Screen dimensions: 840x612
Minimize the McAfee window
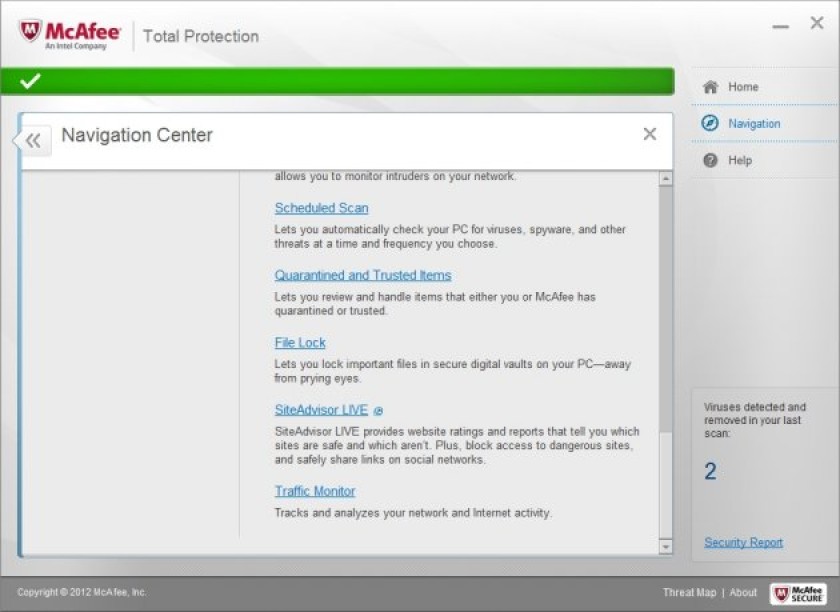pyautogui.click(x=781, y=26)
